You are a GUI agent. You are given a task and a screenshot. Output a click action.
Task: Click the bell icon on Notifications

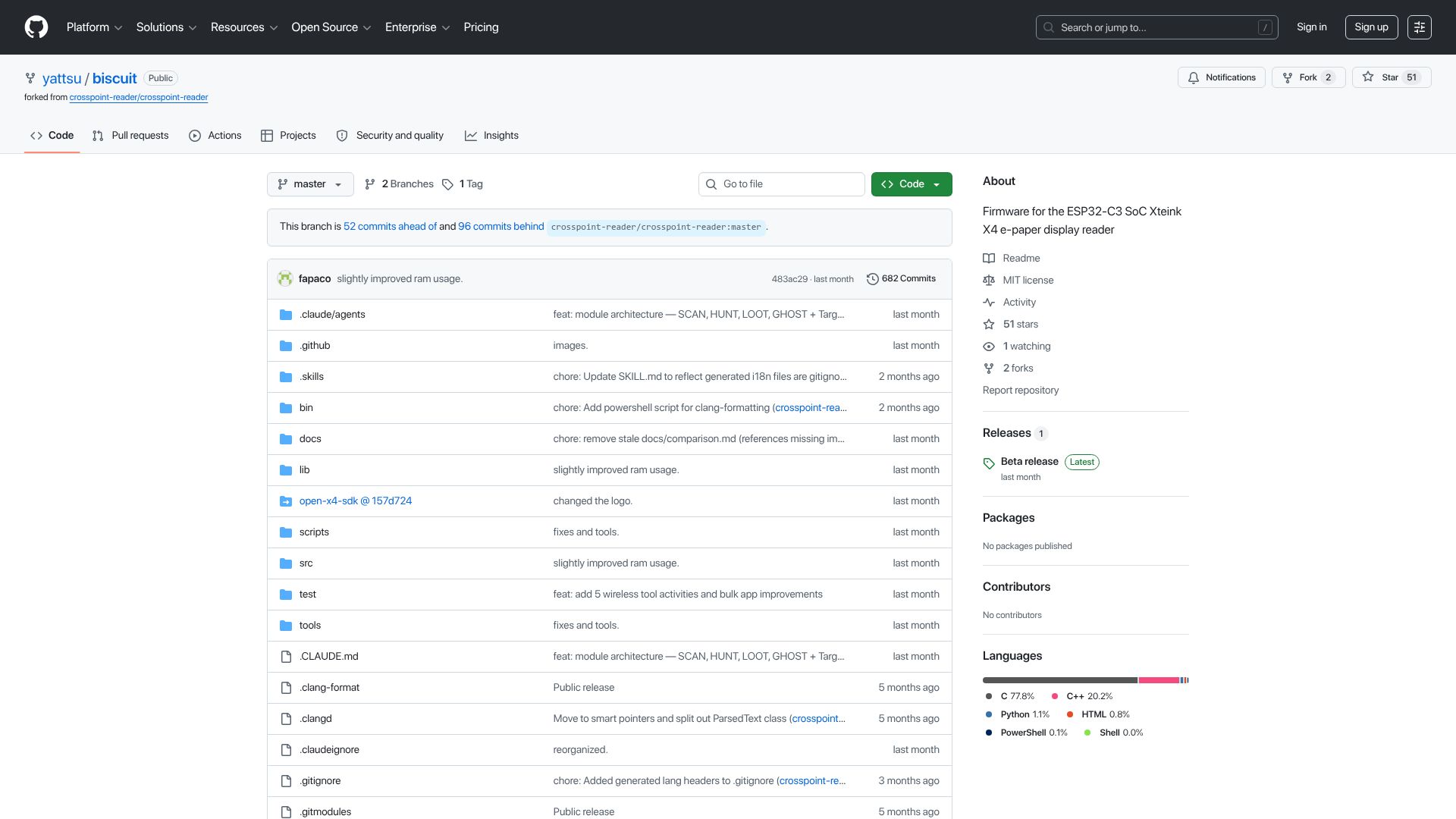tap(1194, 77)
